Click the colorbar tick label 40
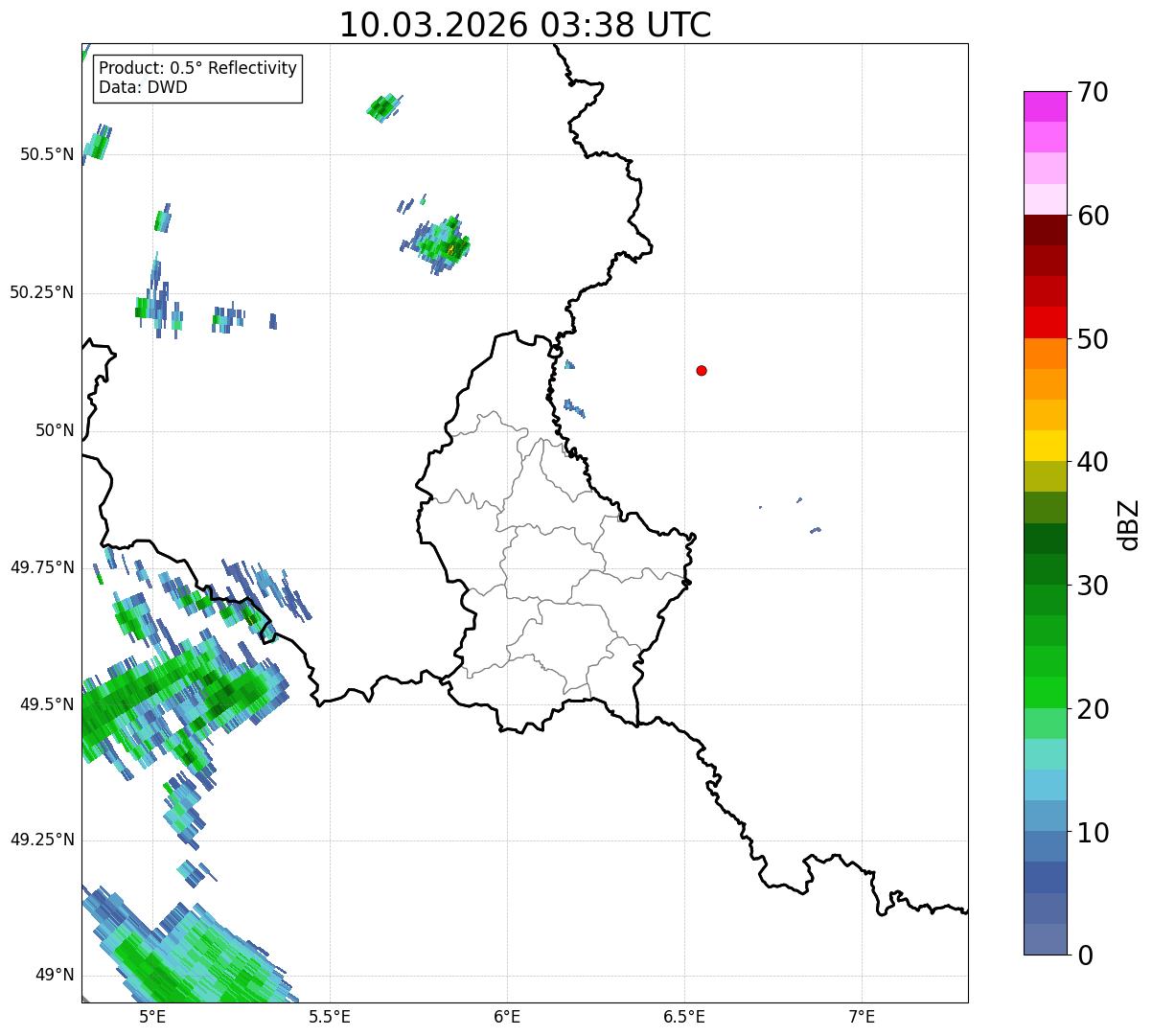Viewport: 1152px width, 1036px height. click(1093, 462)
